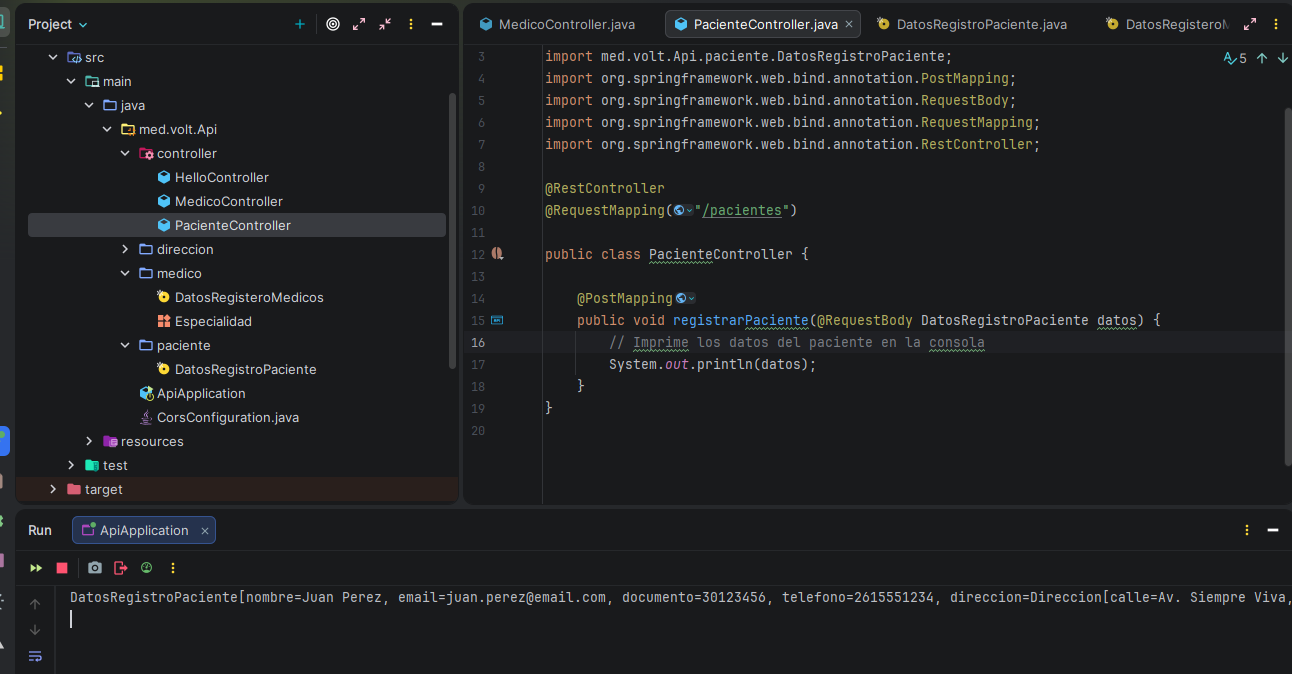The width and height of the screenshot is (1292, 674).
Task: Click Select Opened File target icon
Action: click(x=333, y=24)
